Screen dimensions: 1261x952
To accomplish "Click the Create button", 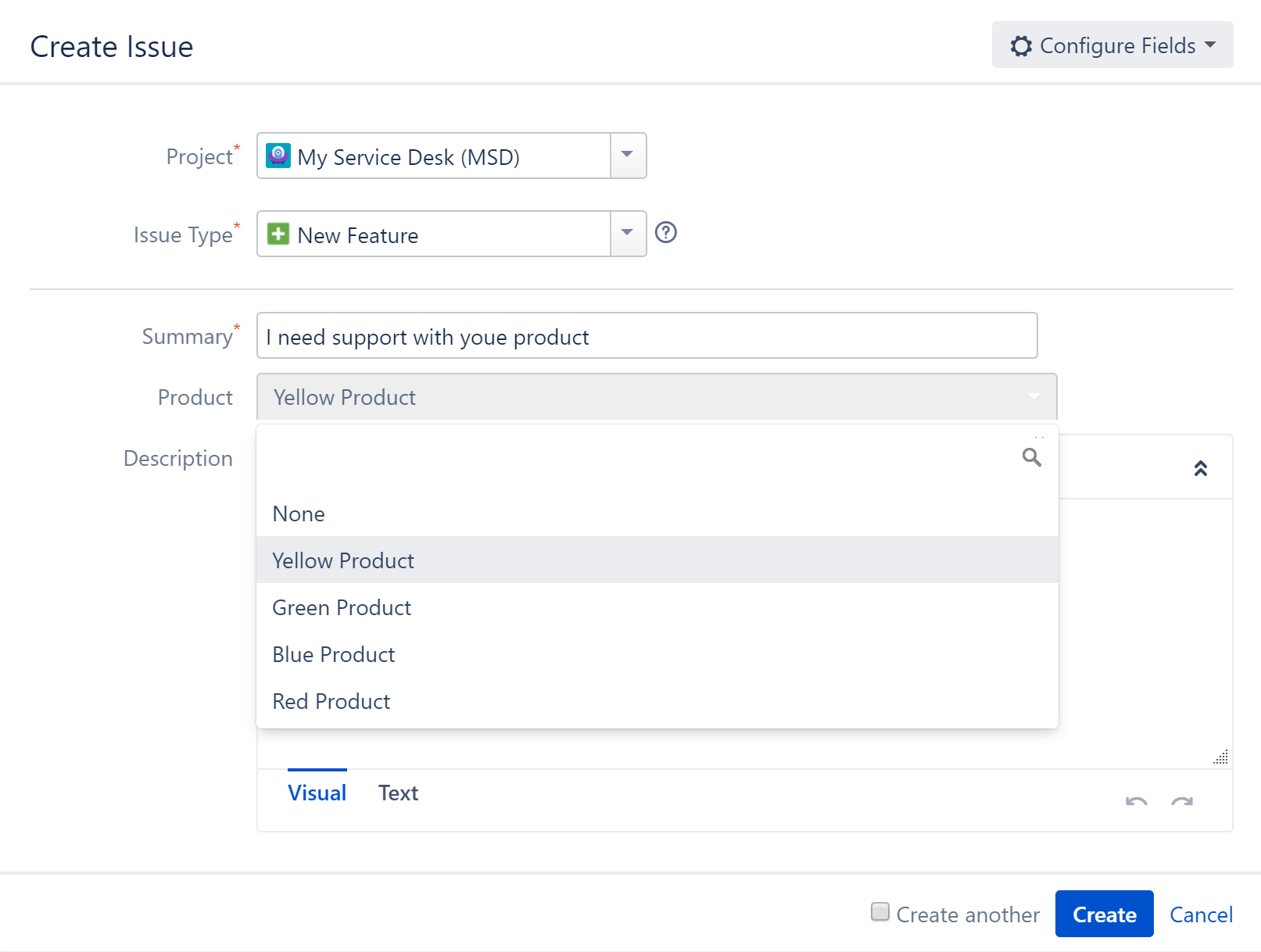I will (x=1104, y=914).
